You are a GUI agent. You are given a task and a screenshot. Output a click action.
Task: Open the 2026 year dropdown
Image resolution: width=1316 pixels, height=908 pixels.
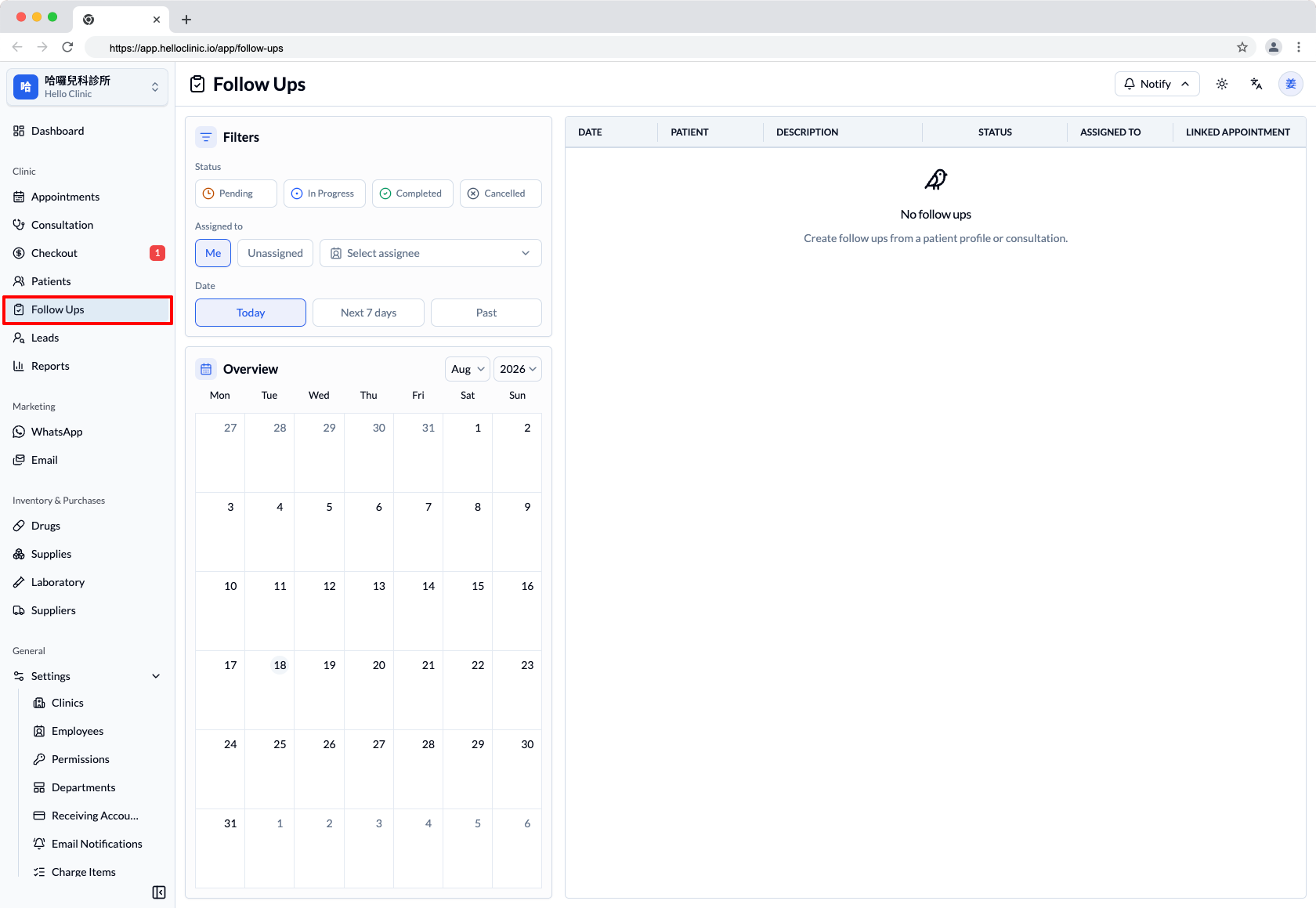tap(518, 369)
